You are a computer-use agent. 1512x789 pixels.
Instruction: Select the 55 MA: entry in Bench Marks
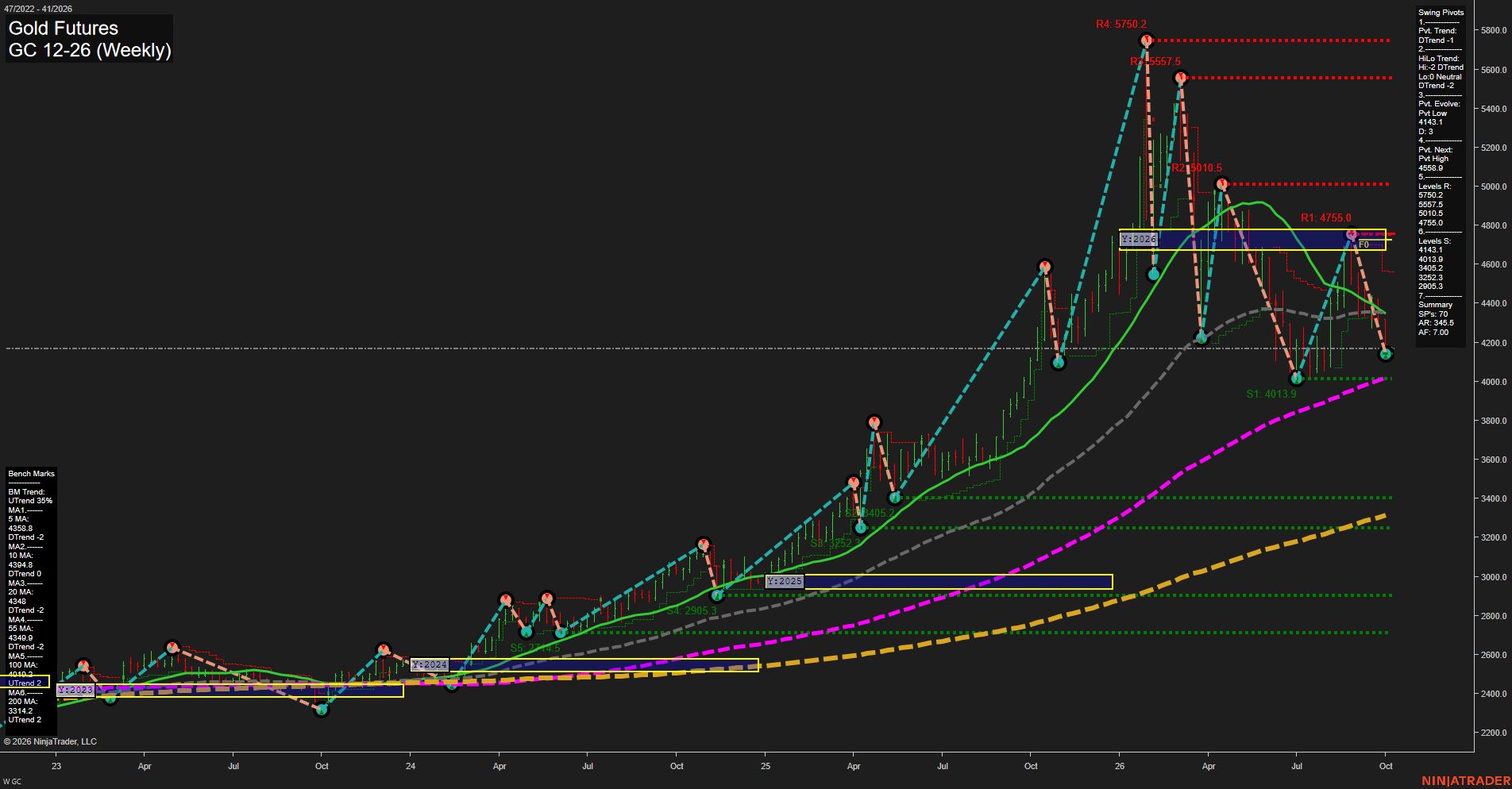pos(21,629)
